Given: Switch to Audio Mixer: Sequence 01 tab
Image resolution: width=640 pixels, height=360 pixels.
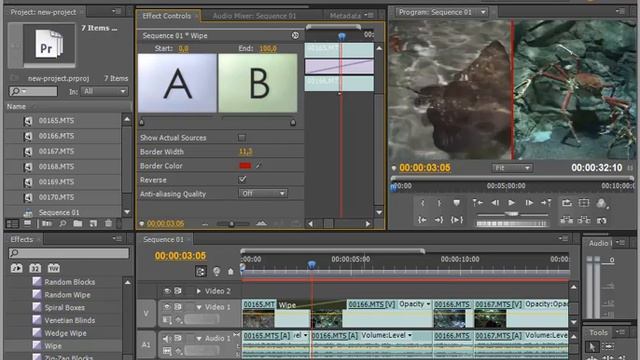Looking at the screenshot, I should (254, 16).
